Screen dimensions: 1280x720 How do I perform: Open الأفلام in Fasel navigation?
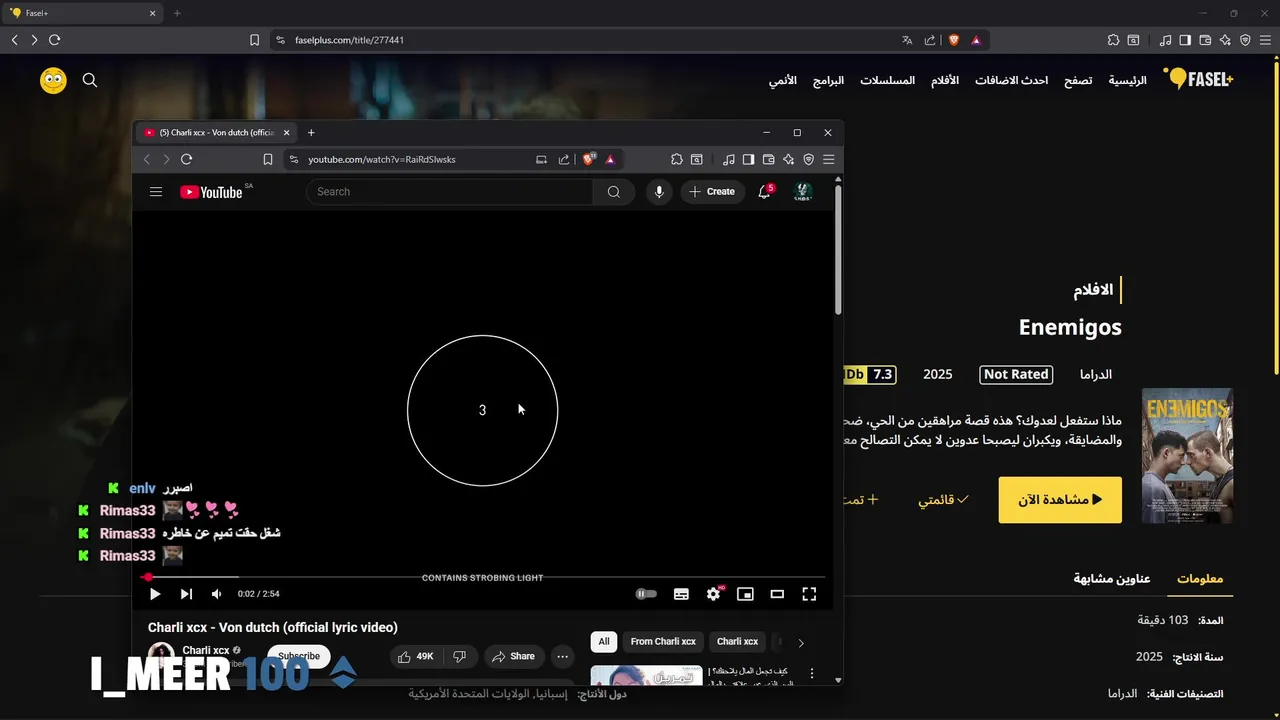click(945, 80)
